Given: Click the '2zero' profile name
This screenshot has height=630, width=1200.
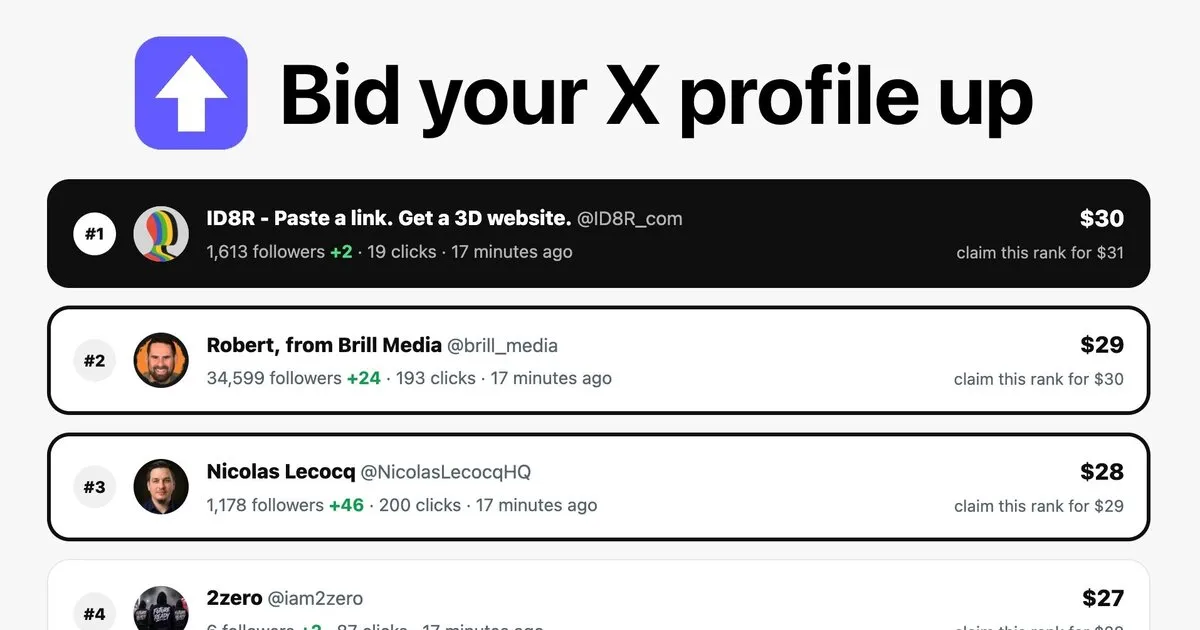Looking at the screenshot, I should pos(234,598).
